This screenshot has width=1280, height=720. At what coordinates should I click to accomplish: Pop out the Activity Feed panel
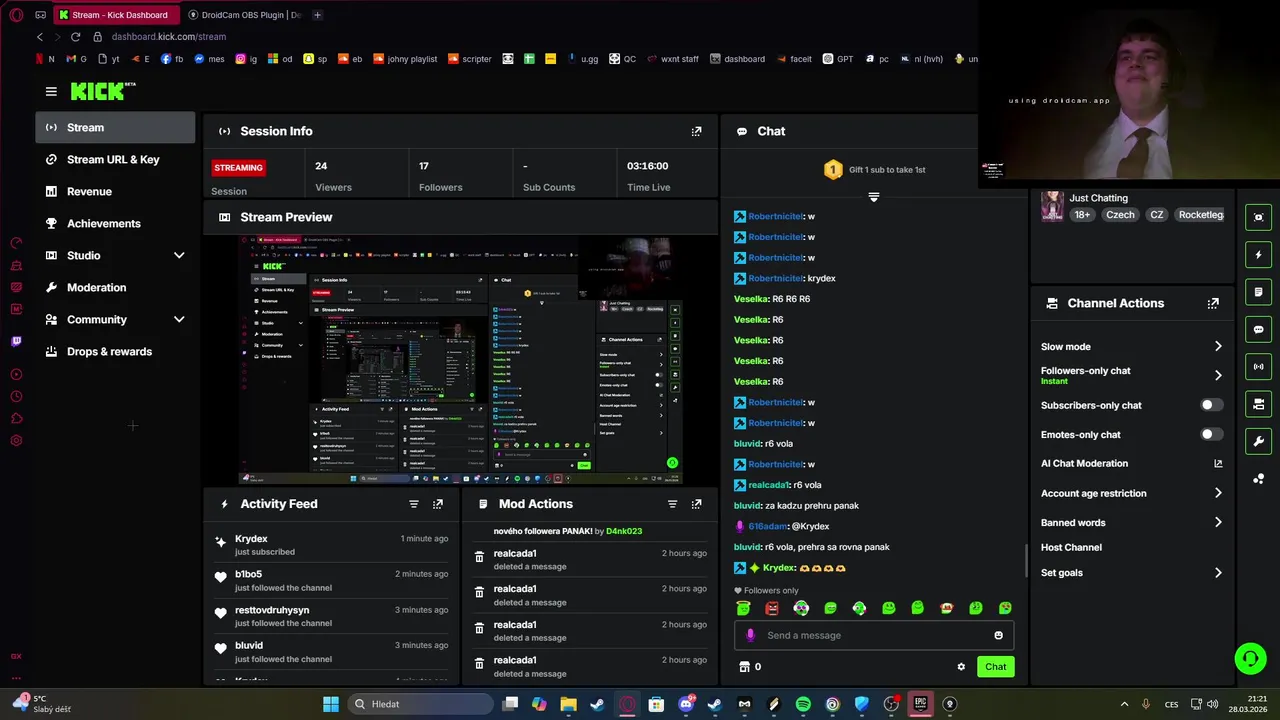(438, 504)
